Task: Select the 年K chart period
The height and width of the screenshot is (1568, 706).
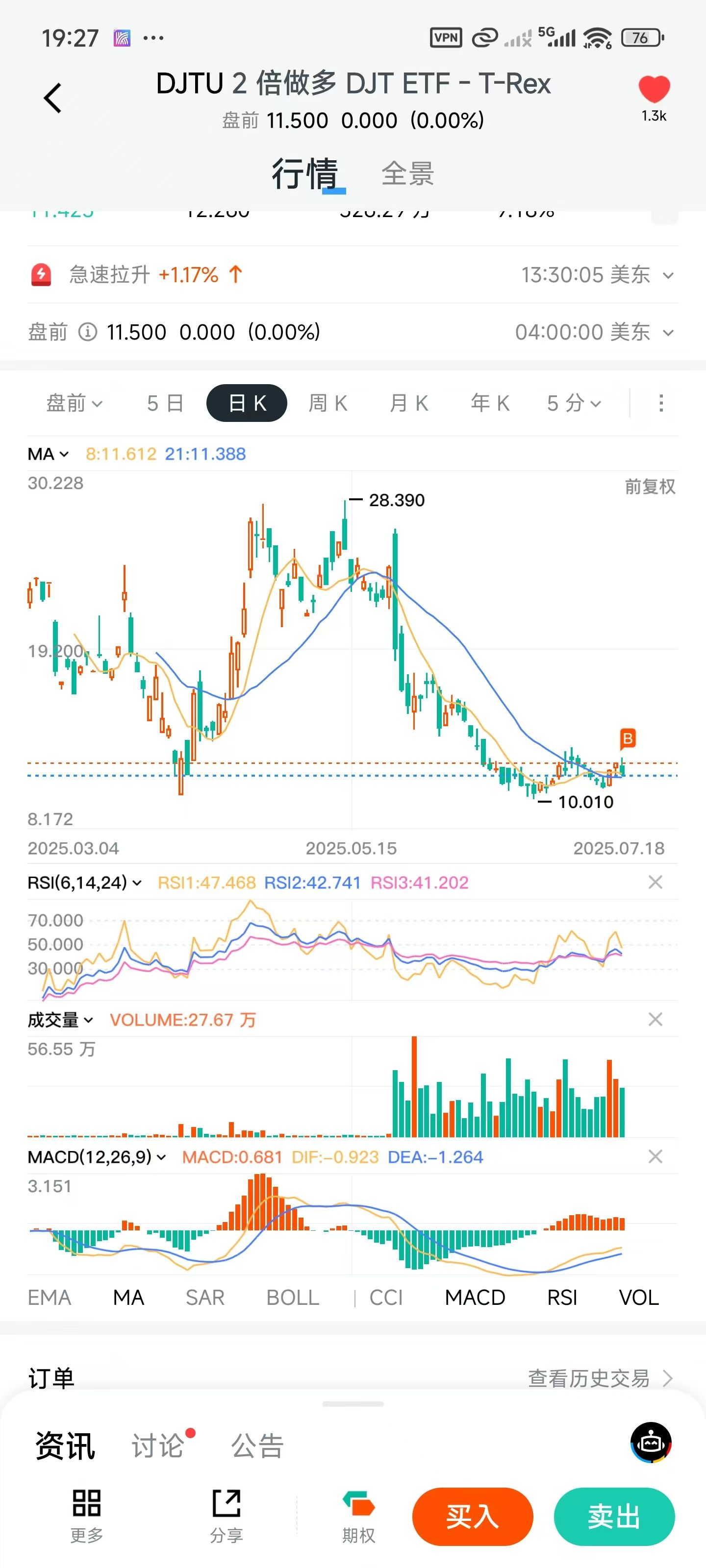Action: click(x=490, y=403)
